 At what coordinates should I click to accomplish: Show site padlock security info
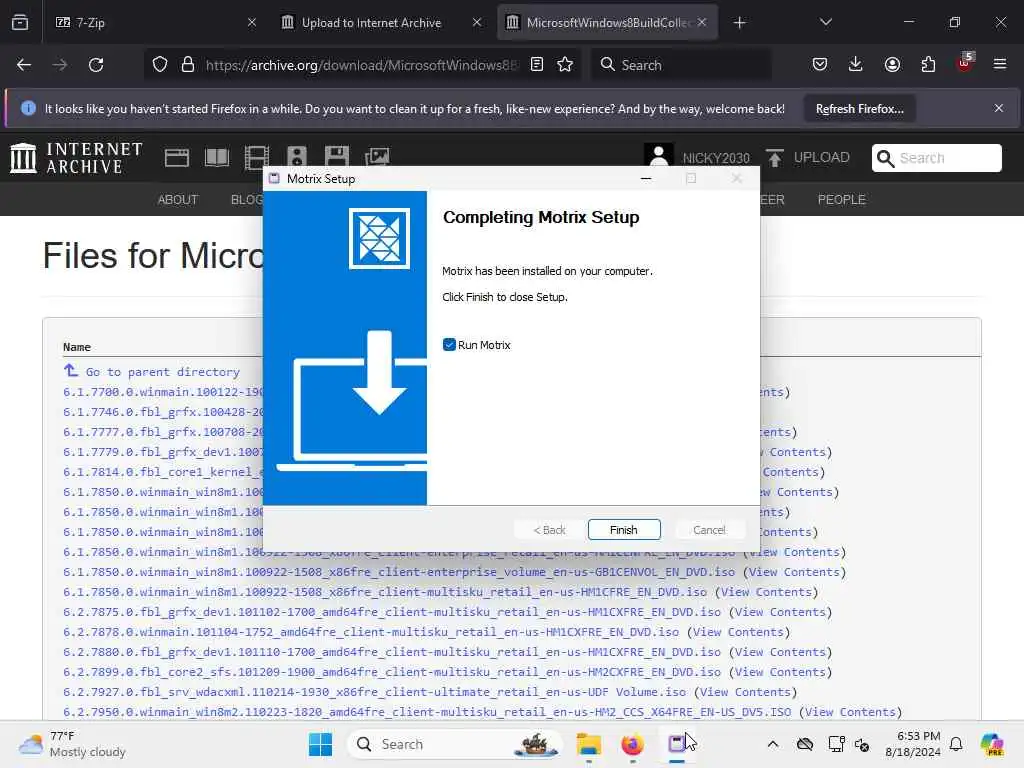point(188,65)
